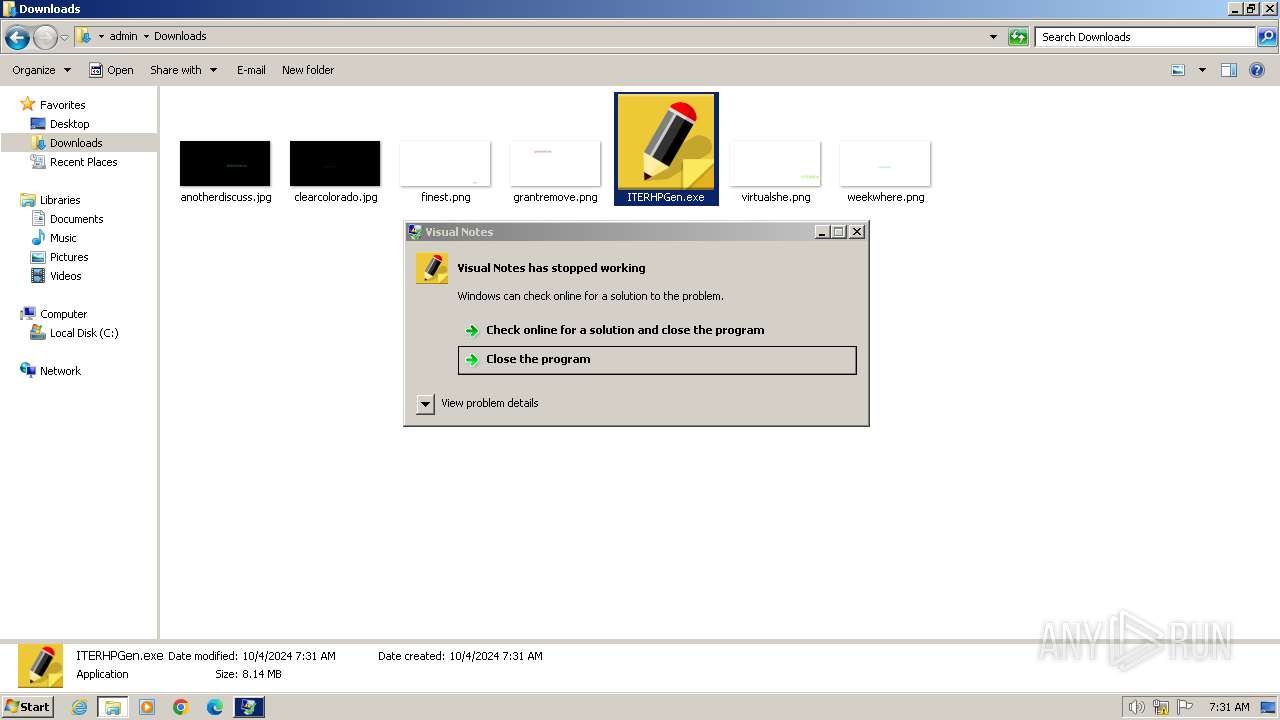
Task: Click New folder in the toolbar
Action: pyautogui.click(x=308, y=70)
